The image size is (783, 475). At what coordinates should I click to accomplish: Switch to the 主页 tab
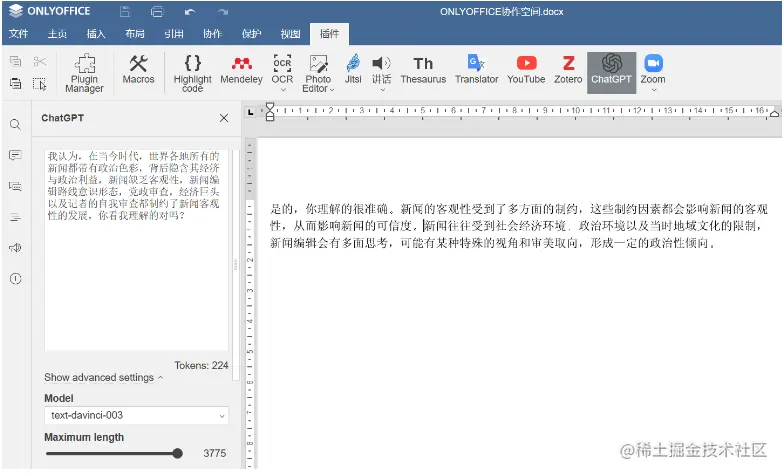pos(57,34)
